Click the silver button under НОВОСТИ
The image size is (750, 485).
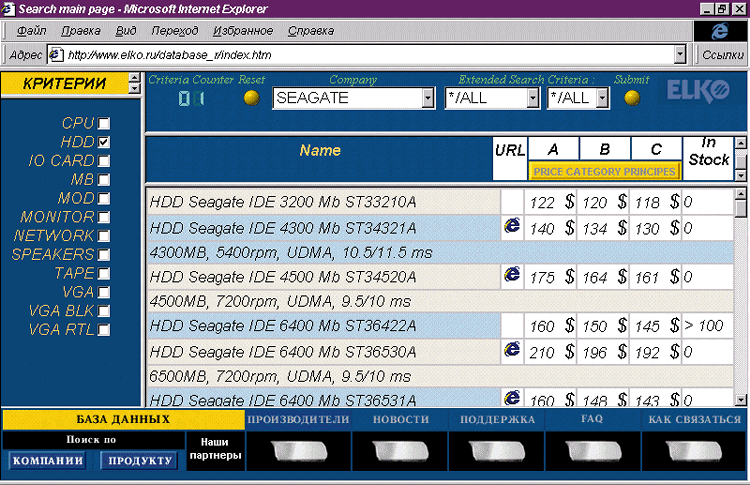[400, 451]
